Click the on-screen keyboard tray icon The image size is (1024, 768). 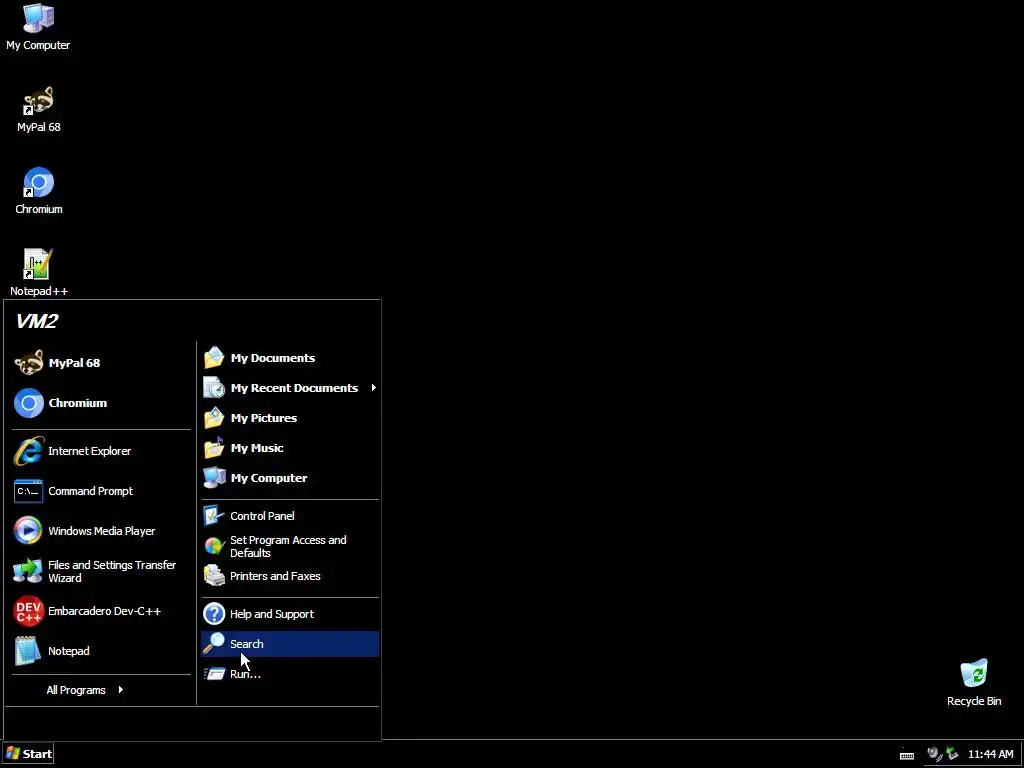[907, 755]
